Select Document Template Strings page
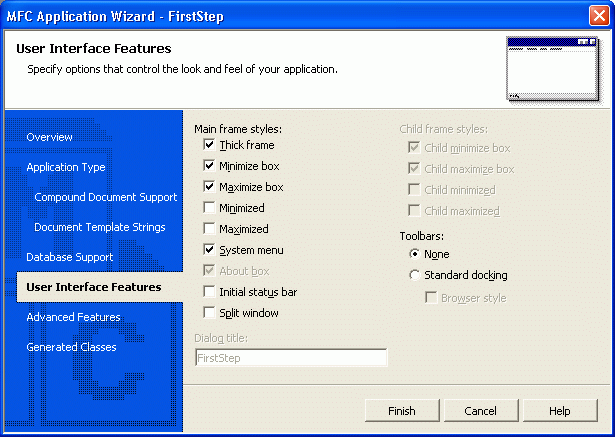This screenshot has height=437, width=615. (x=99, y=227)
